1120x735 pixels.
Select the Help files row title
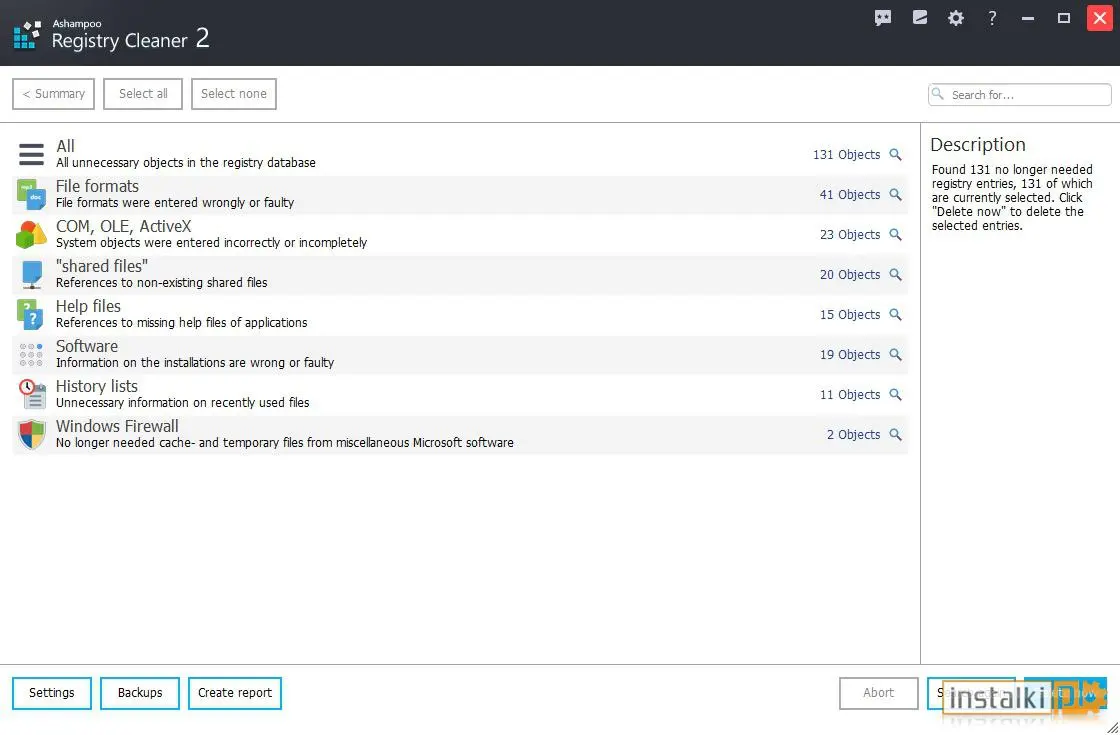tap(88, 306)
